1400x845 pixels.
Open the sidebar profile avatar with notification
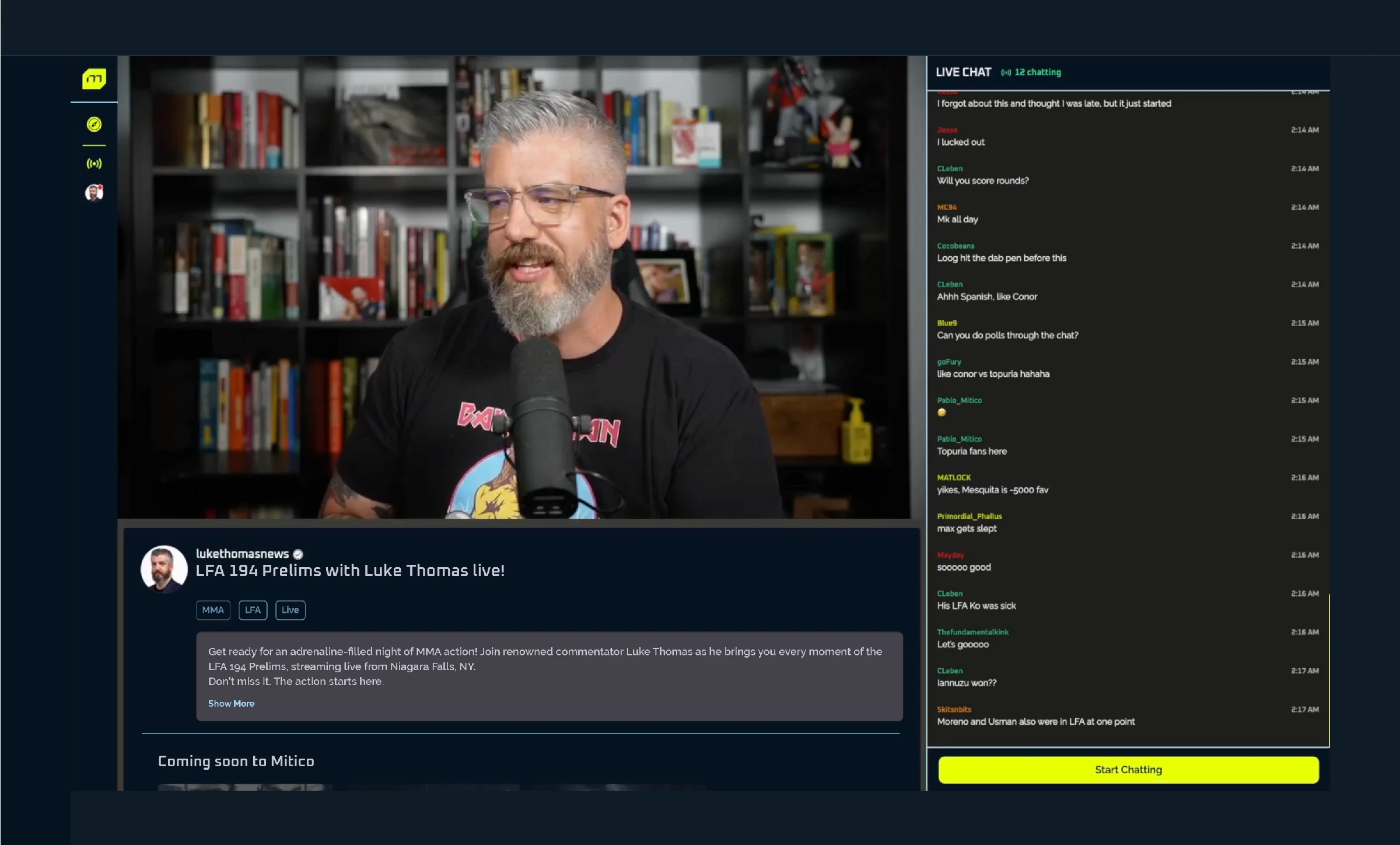(94, 193)
